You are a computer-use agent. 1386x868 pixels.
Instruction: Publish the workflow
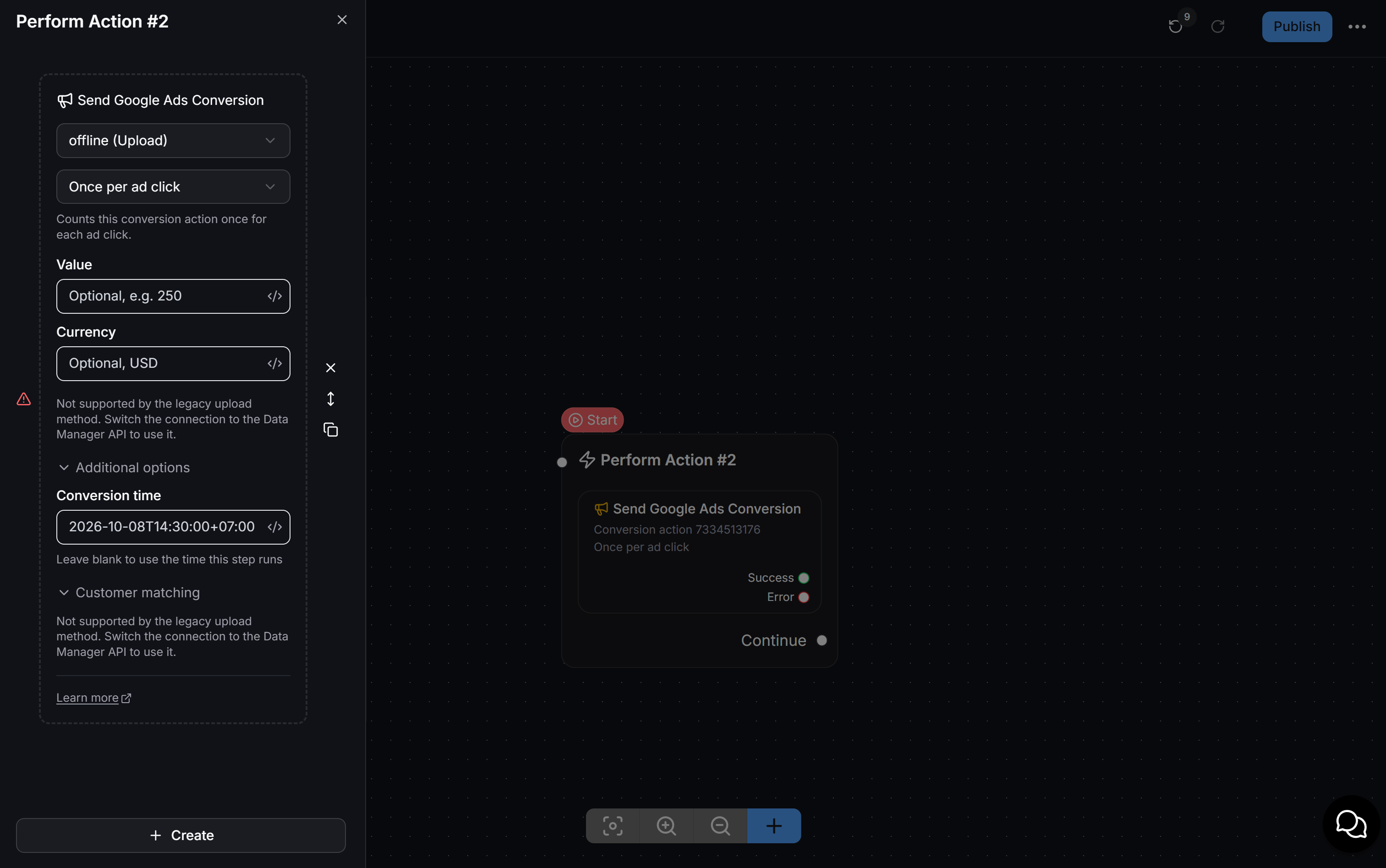pos(1297,27)
